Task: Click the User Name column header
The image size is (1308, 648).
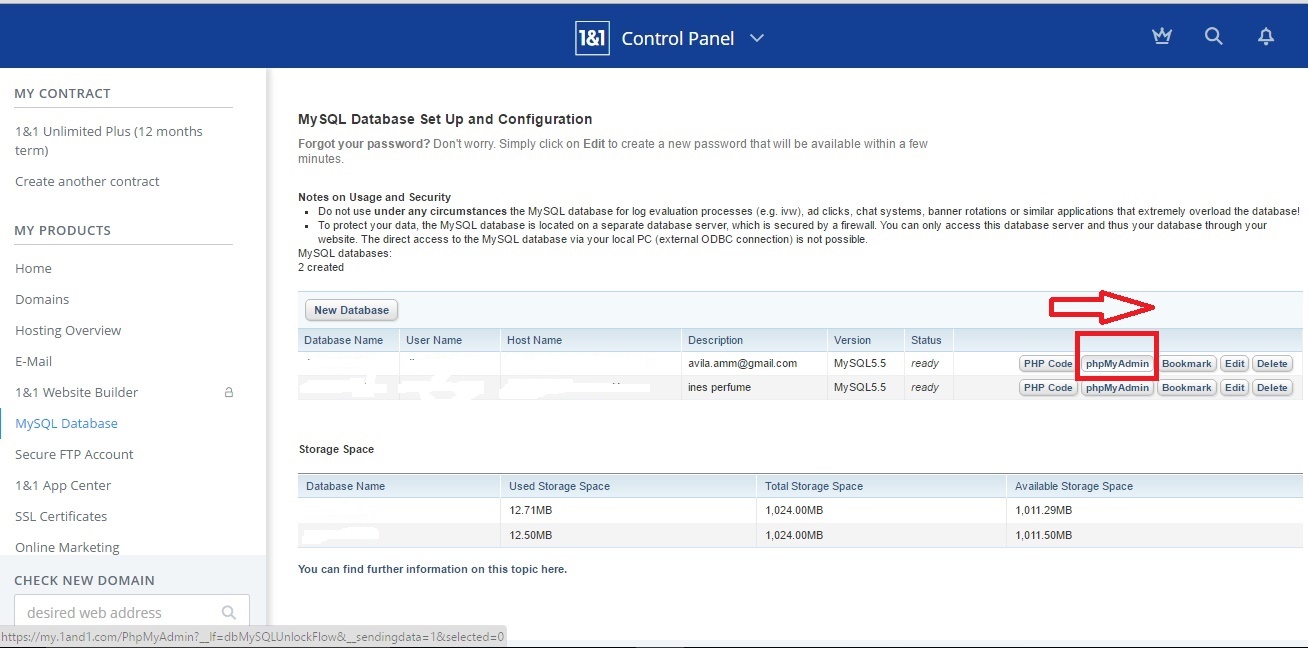Action: [434, 340]
